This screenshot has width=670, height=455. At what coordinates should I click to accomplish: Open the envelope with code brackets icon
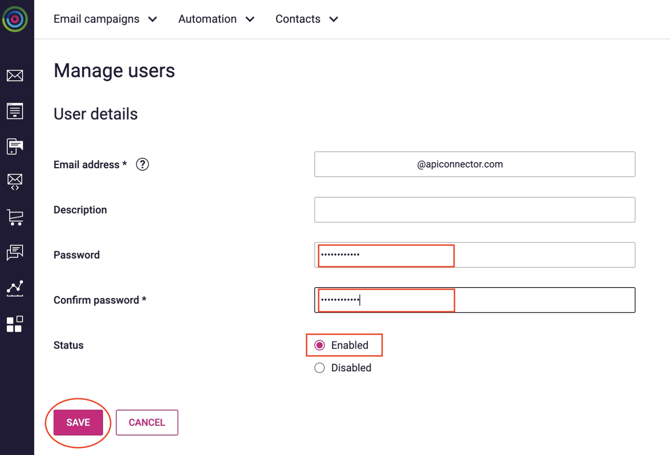coord(15,182)
